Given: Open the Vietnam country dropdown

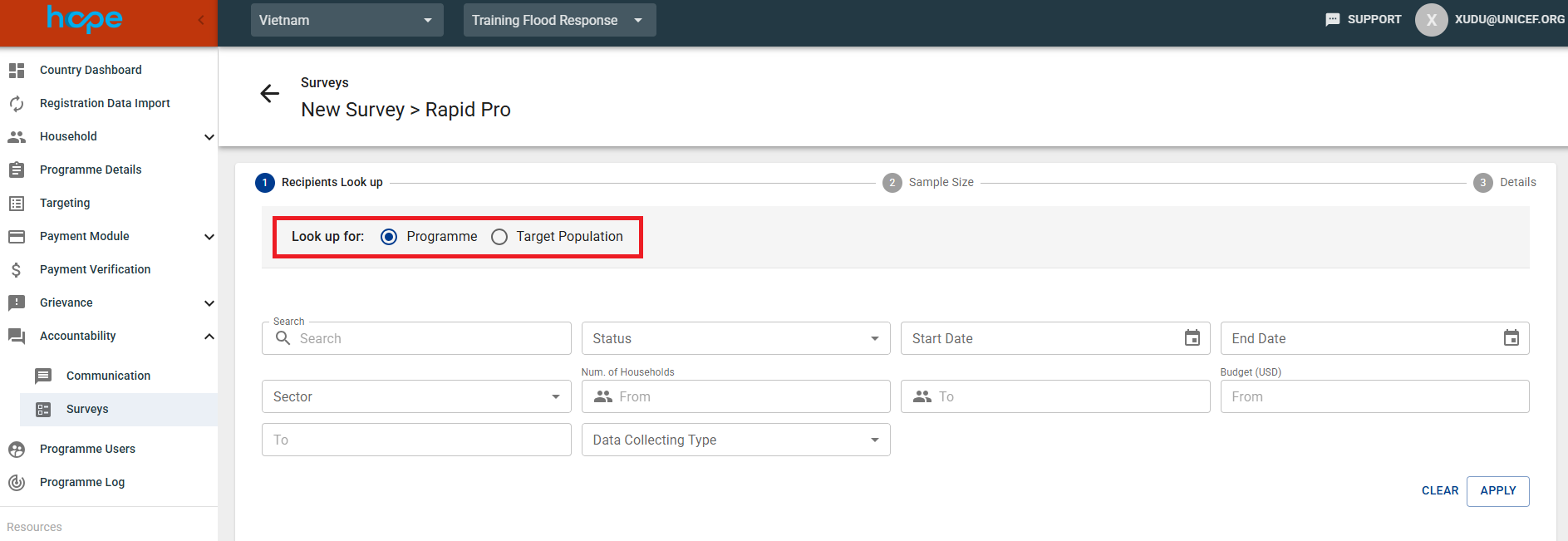Looking at the screenshot, I should pos(347,20).
